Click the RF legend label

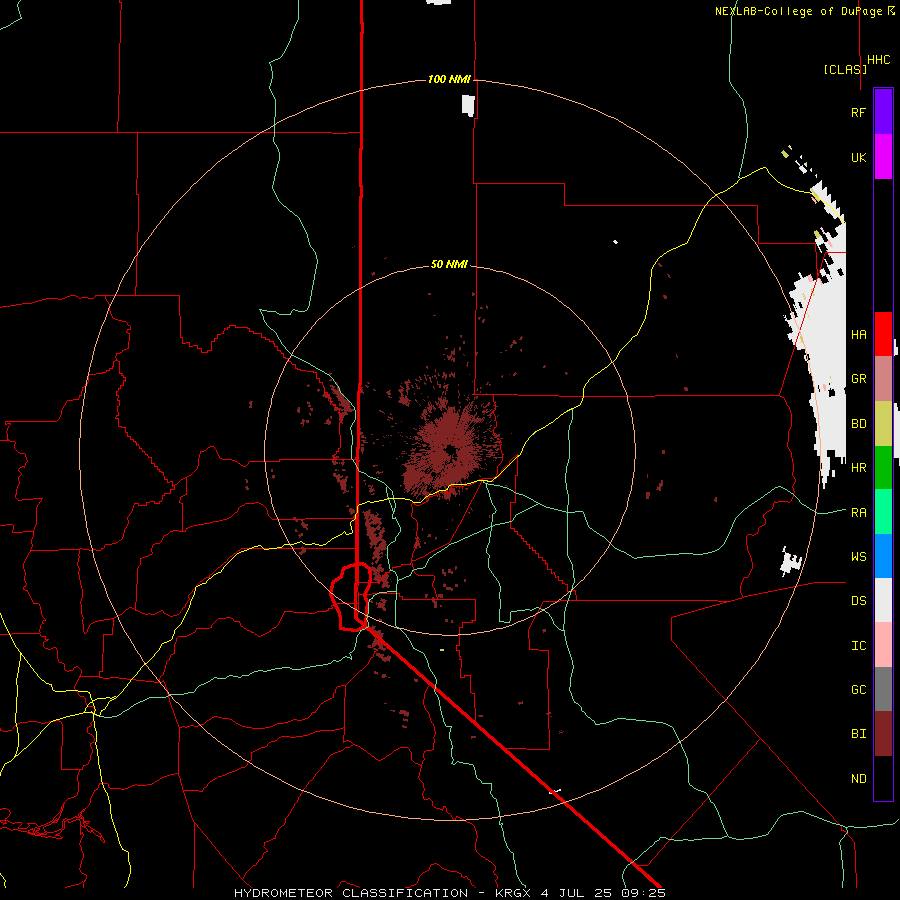point(858,112)
